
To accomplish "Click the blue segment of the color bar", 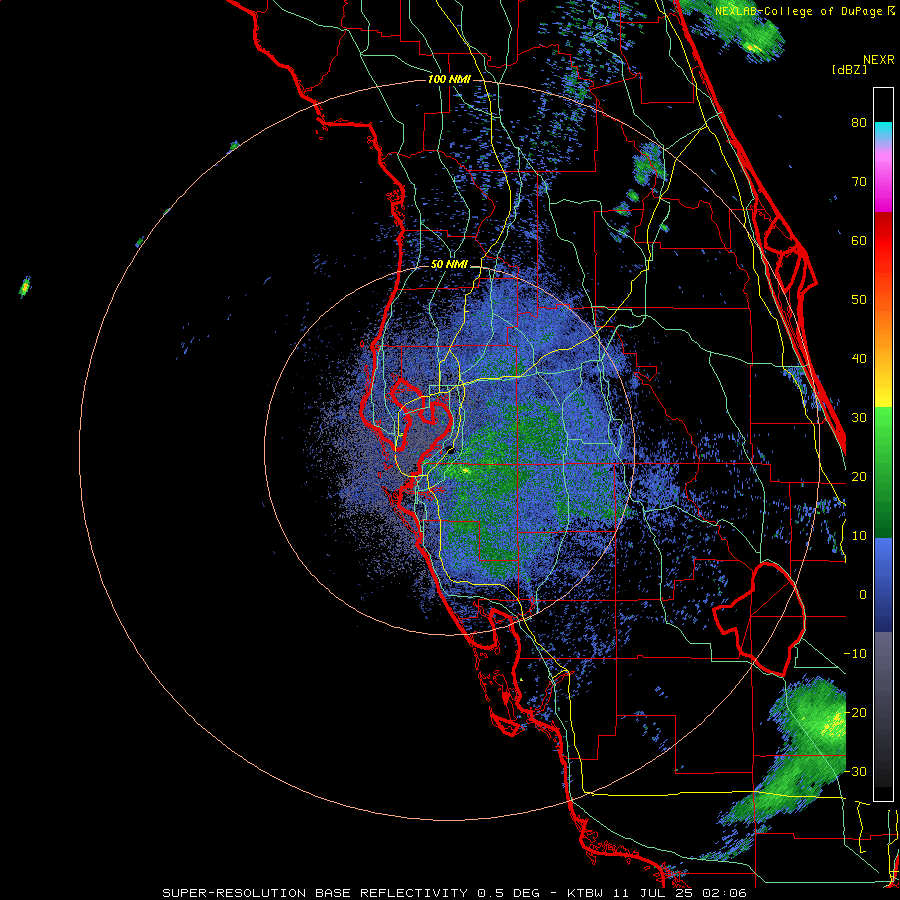I will click(883, 585).
